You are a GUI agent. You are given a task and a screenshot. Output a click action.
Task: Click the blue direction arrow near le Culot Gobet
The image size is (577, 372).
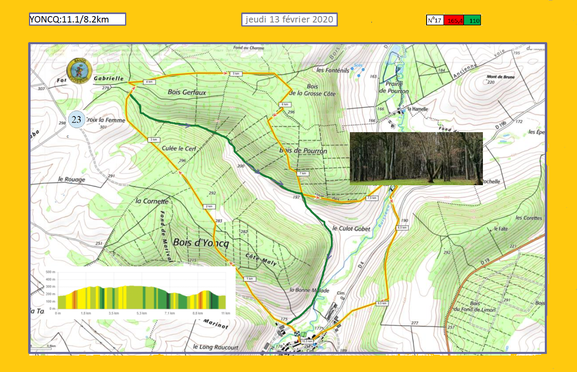coord(329,255)
